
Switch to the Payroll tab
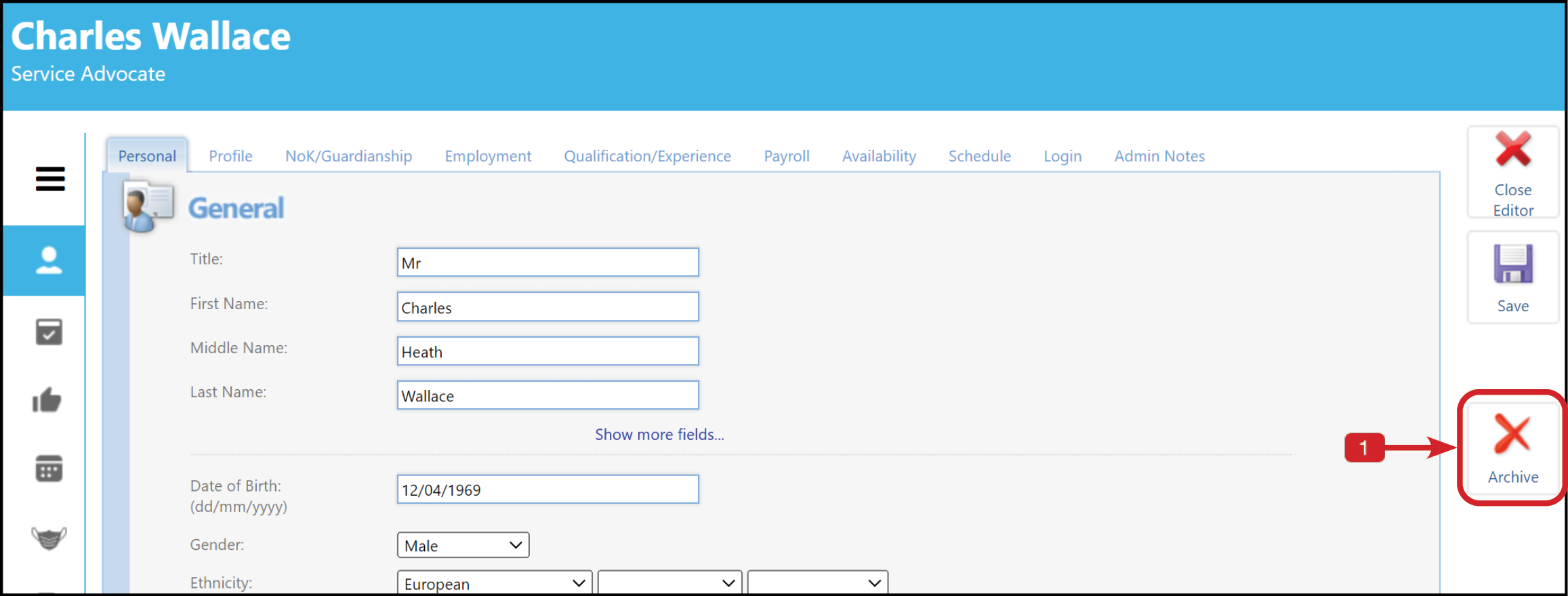click(x=787, y=156)
